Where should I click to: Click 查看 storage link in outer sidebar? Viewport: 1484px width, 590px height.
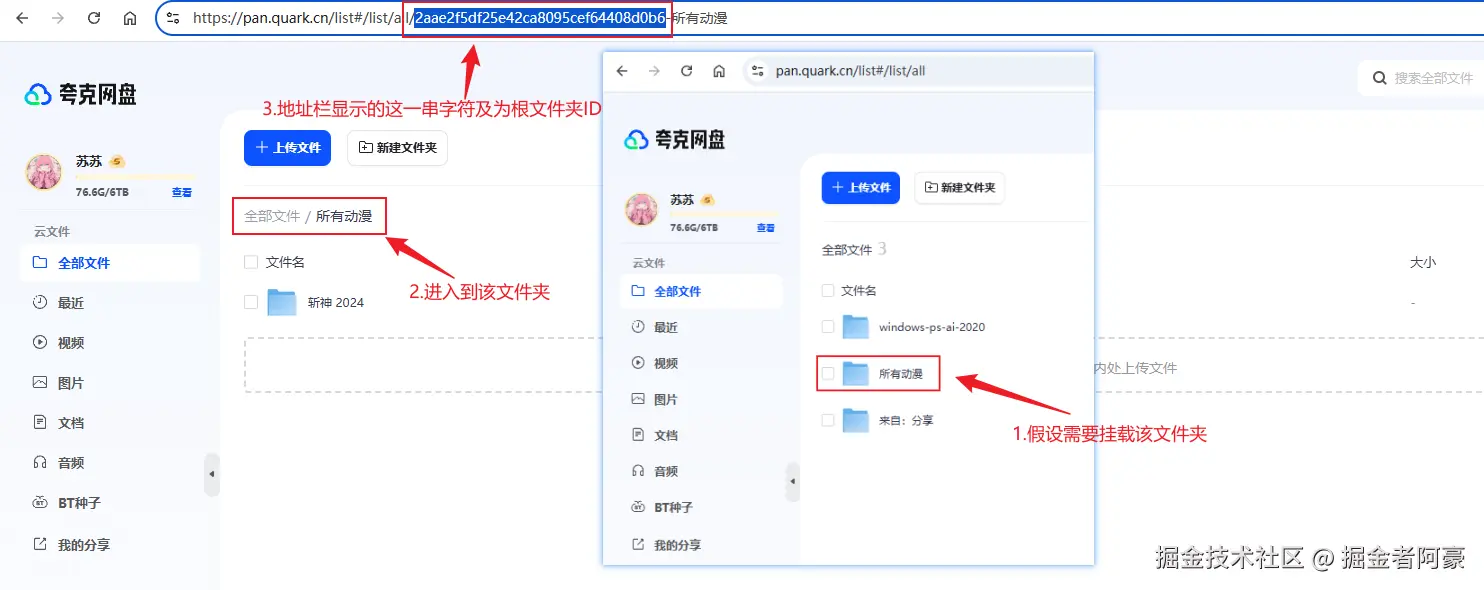click(x=182, y=192)
